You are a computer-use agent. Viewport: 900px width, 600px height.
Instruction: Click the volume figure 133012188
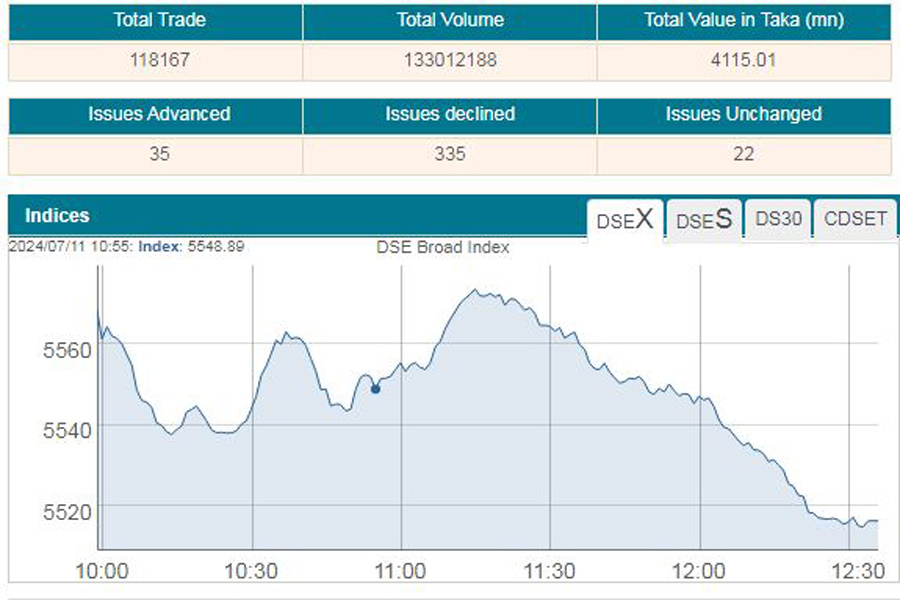[x=450, y=61]
